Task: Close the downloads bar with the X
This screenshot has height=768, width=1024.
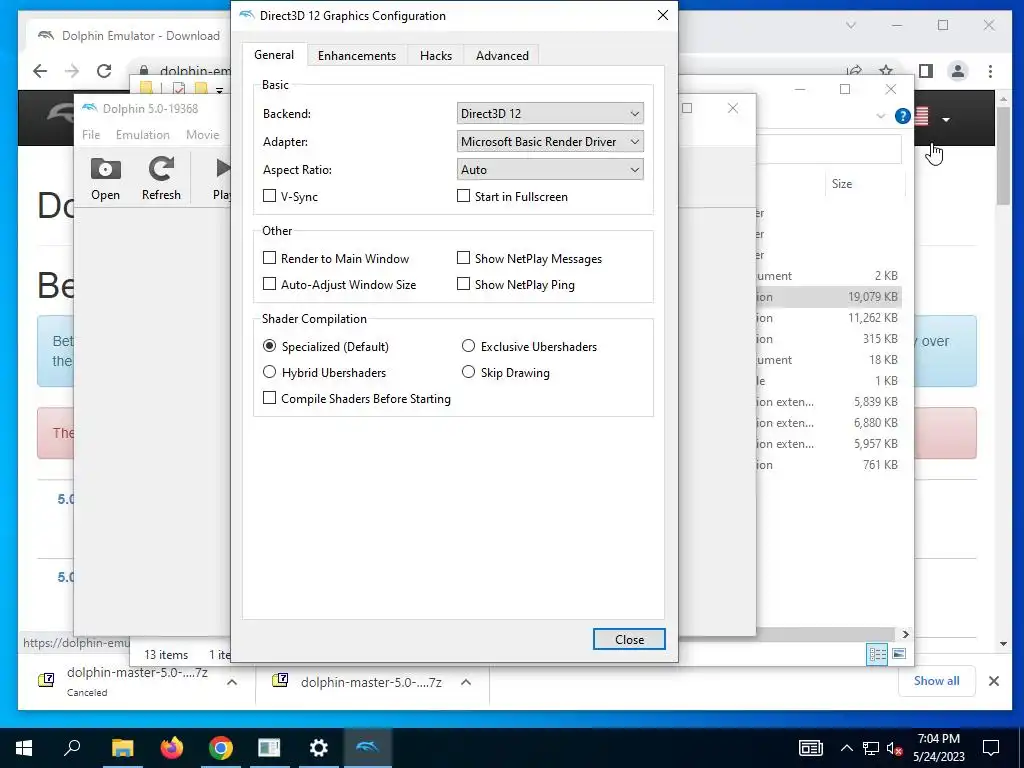Action: (x=994, y=681)
